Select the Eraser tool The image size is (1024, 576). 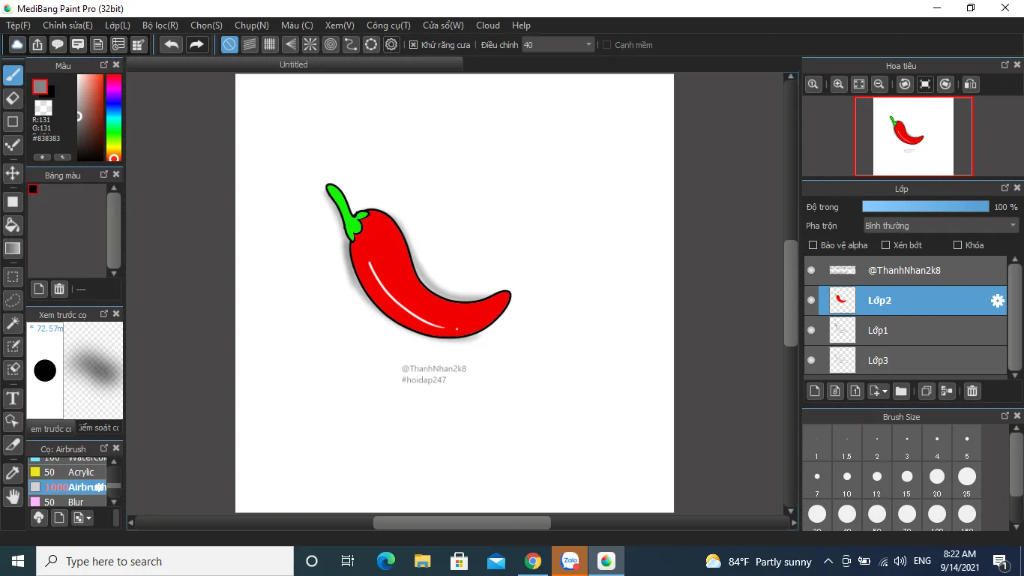(x=12, y=99)
